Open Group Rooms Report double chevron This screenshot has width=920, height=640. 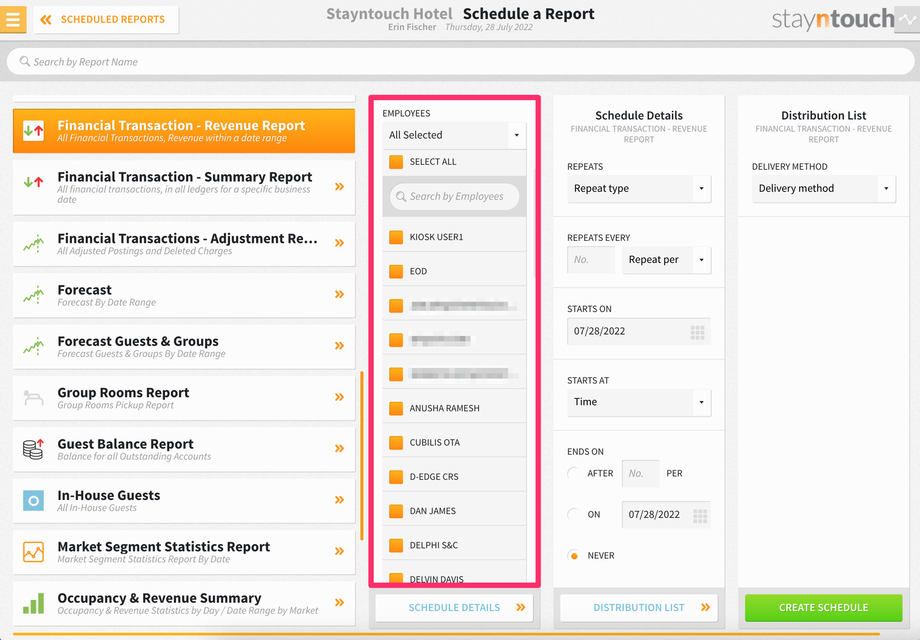pyautogui.click(x=339, y=397)
